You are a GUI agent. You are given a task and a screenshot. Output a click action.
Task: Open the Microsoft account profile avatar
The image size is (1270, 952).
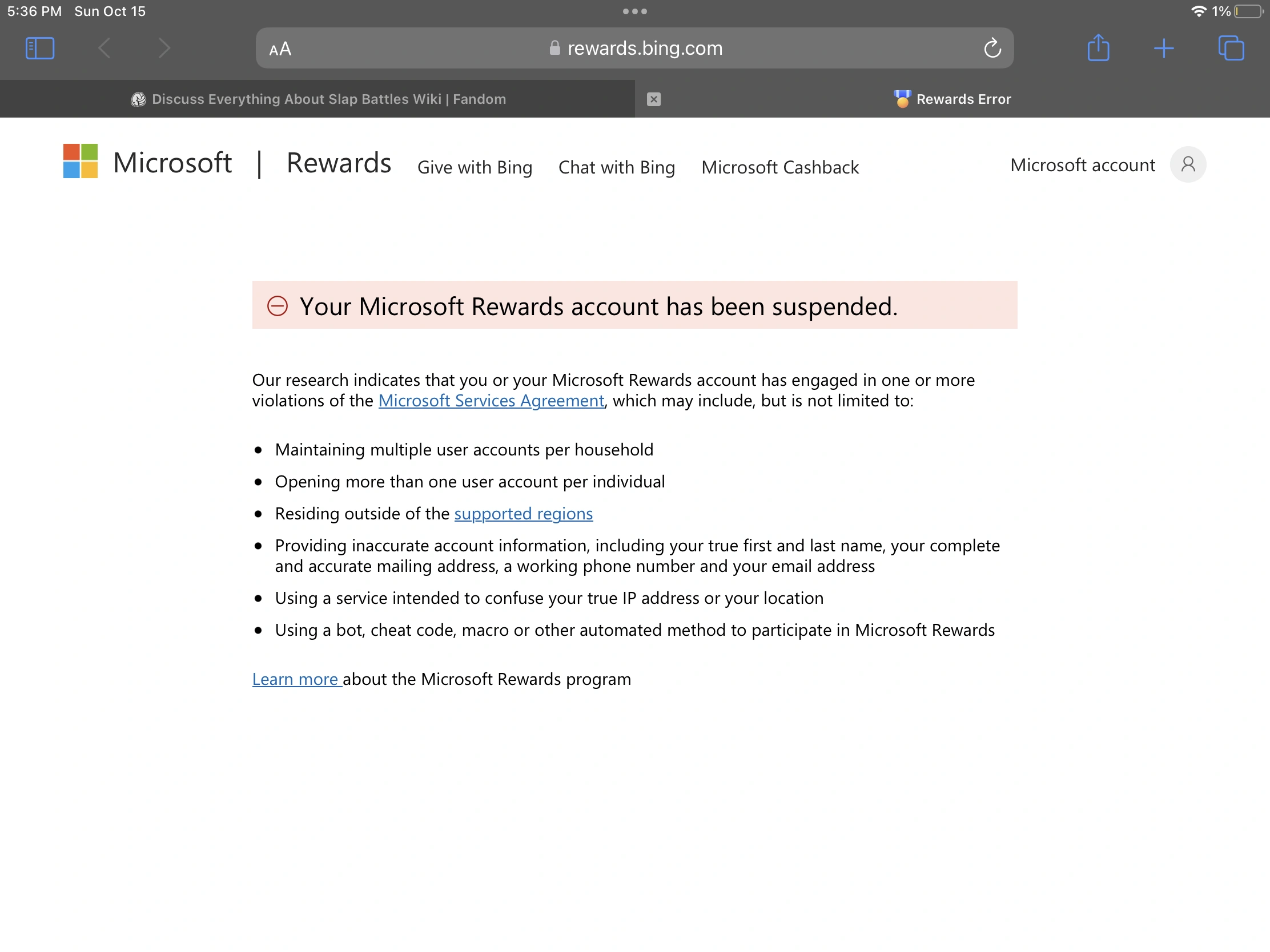click(x=1188, y=165)
